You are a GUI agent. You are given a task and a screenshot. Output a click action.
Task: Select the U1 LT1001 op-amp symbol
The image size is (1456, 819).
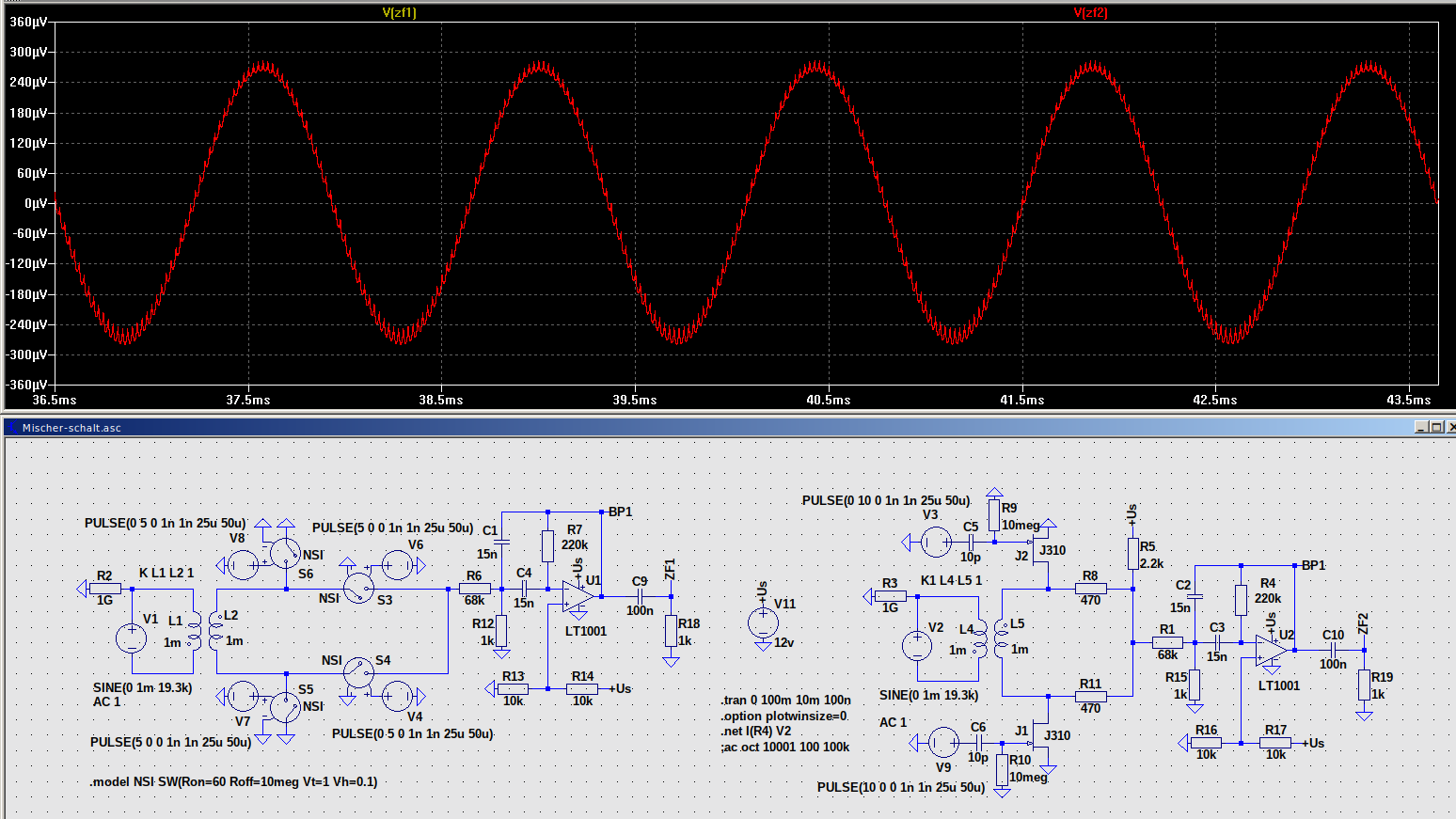click(578, 596)
